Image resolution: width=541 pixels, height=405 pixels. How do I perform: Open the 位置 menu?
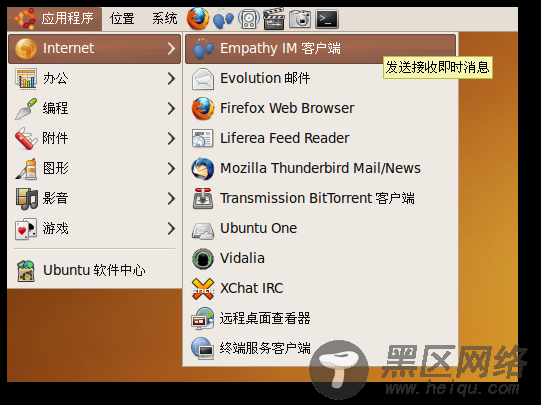(122, 19)
